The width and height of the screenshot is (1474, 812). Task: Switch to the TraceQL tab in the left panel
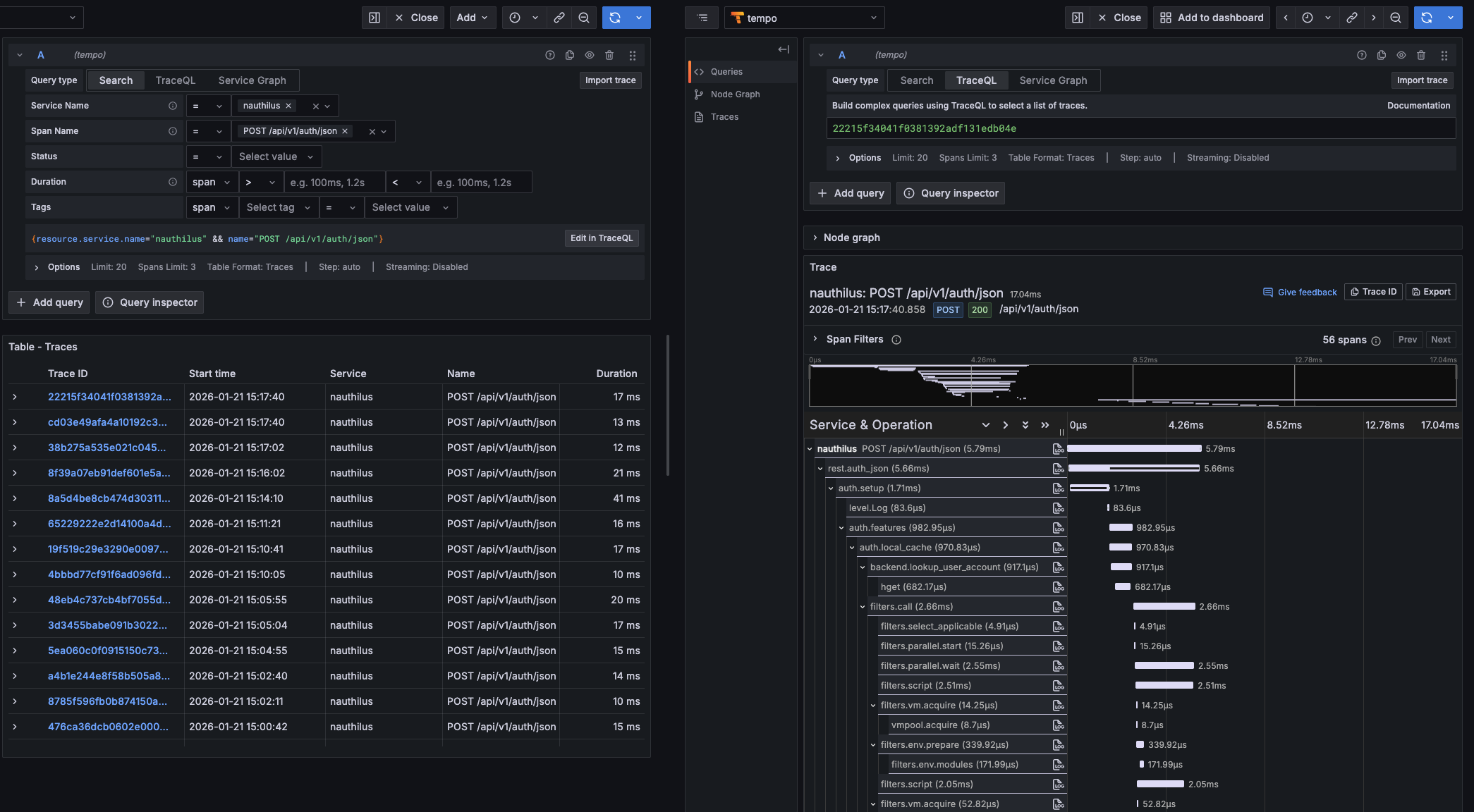175,80
